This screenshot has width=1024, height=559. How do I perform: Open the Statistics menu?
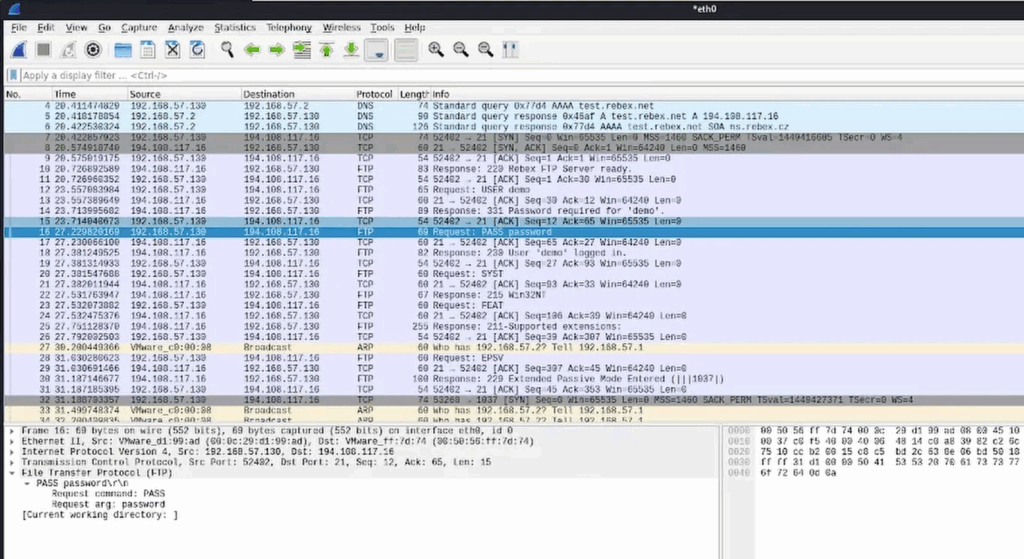click(234, 28)
